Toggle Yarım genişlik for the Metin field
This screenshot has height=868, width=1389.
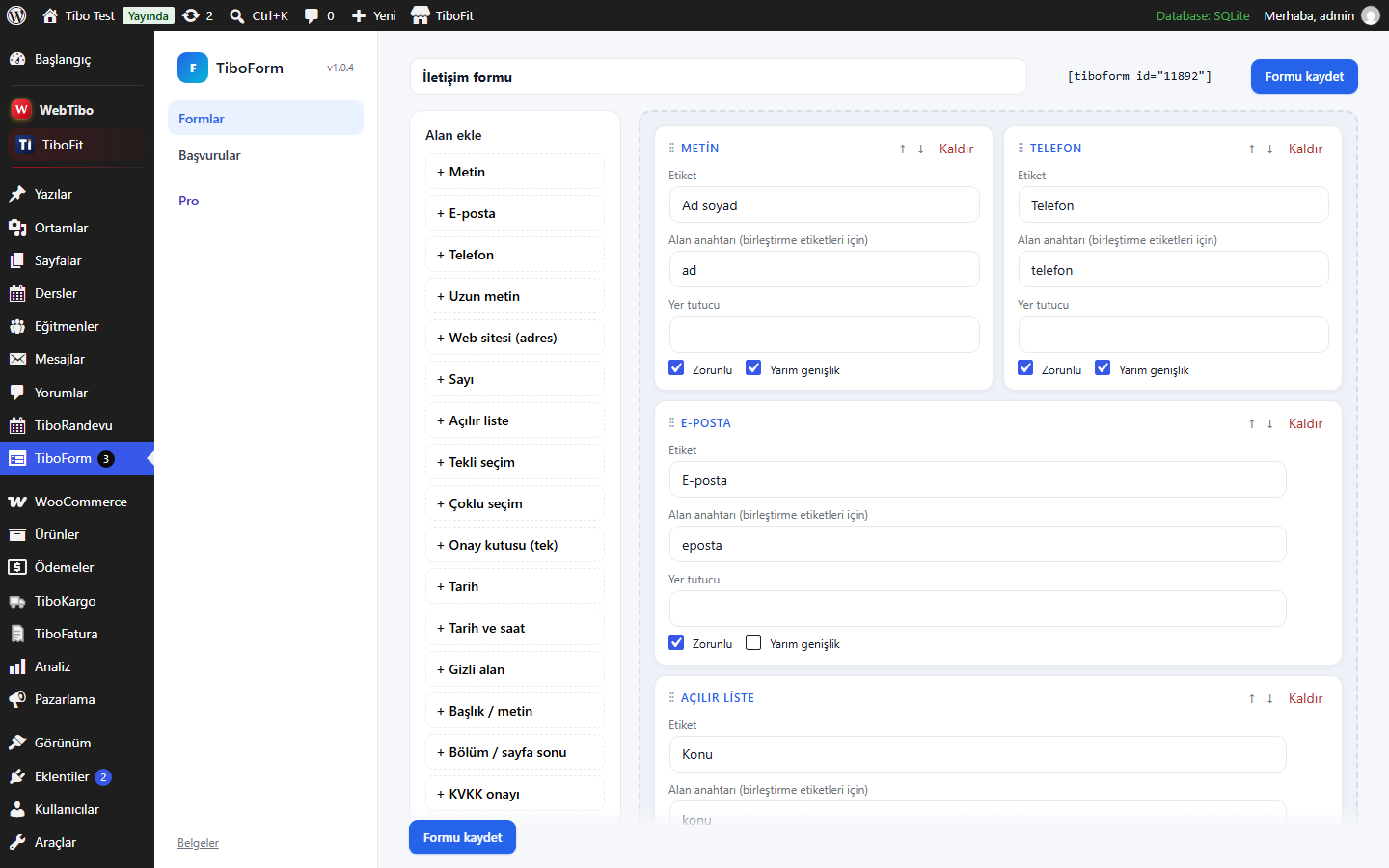(x=753, y=368)
